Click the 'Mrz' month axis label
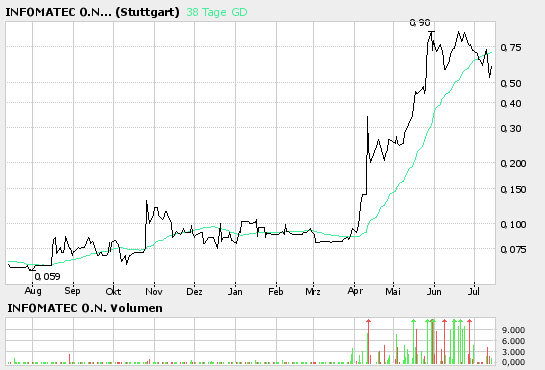The width and height of the screenshot is (545, 370). tap(313, 291)
